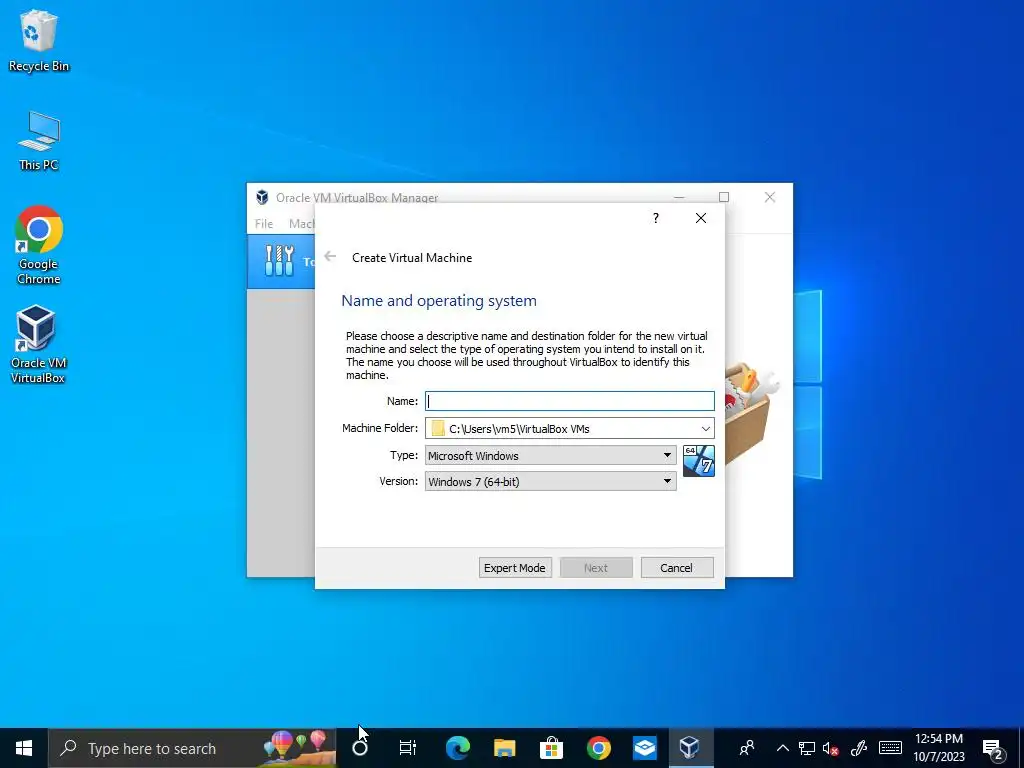
Task: Open the Recycle Bin desktop icon
Action: [39, 40]
